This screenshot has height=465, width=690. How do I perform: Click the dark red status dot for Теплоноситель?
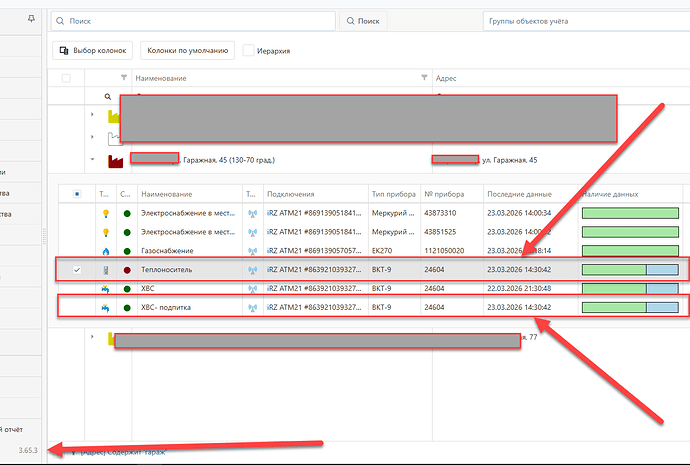point(126,270)
